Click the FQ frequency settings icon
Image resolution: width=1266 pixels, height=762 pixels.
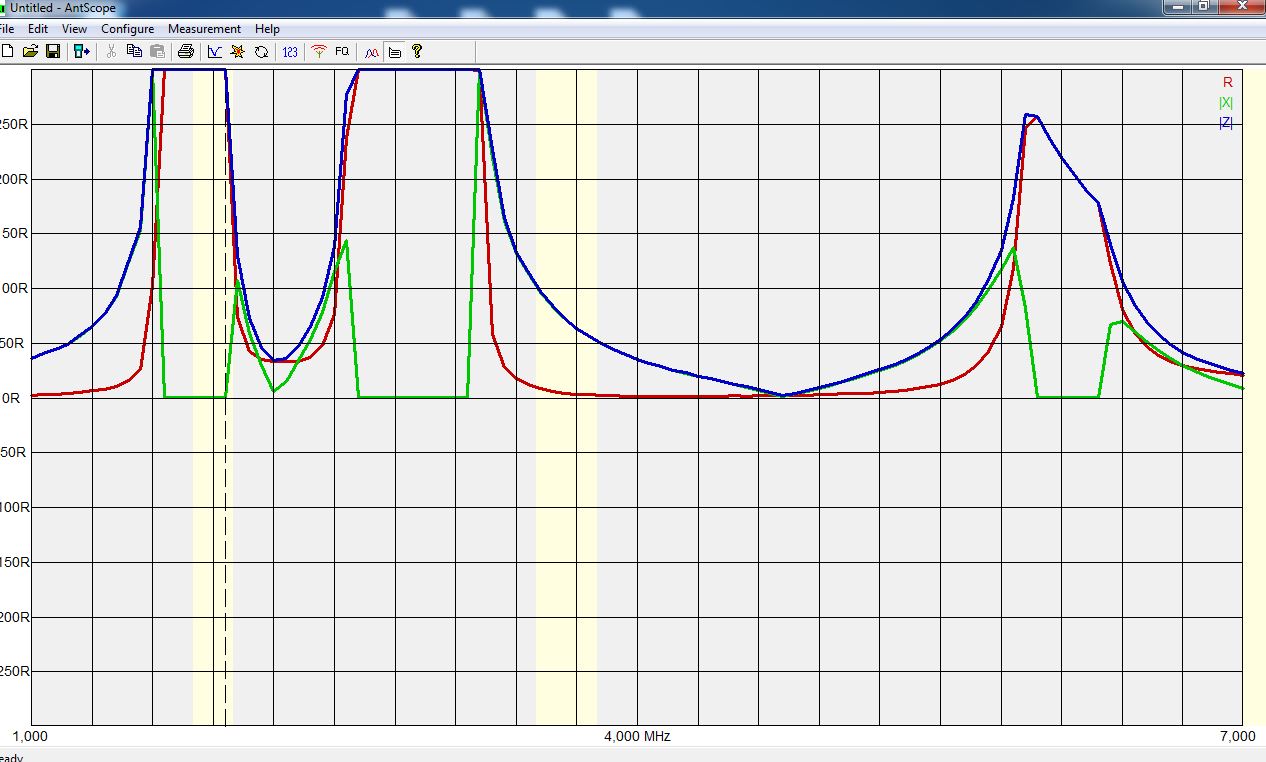point(342,51)
